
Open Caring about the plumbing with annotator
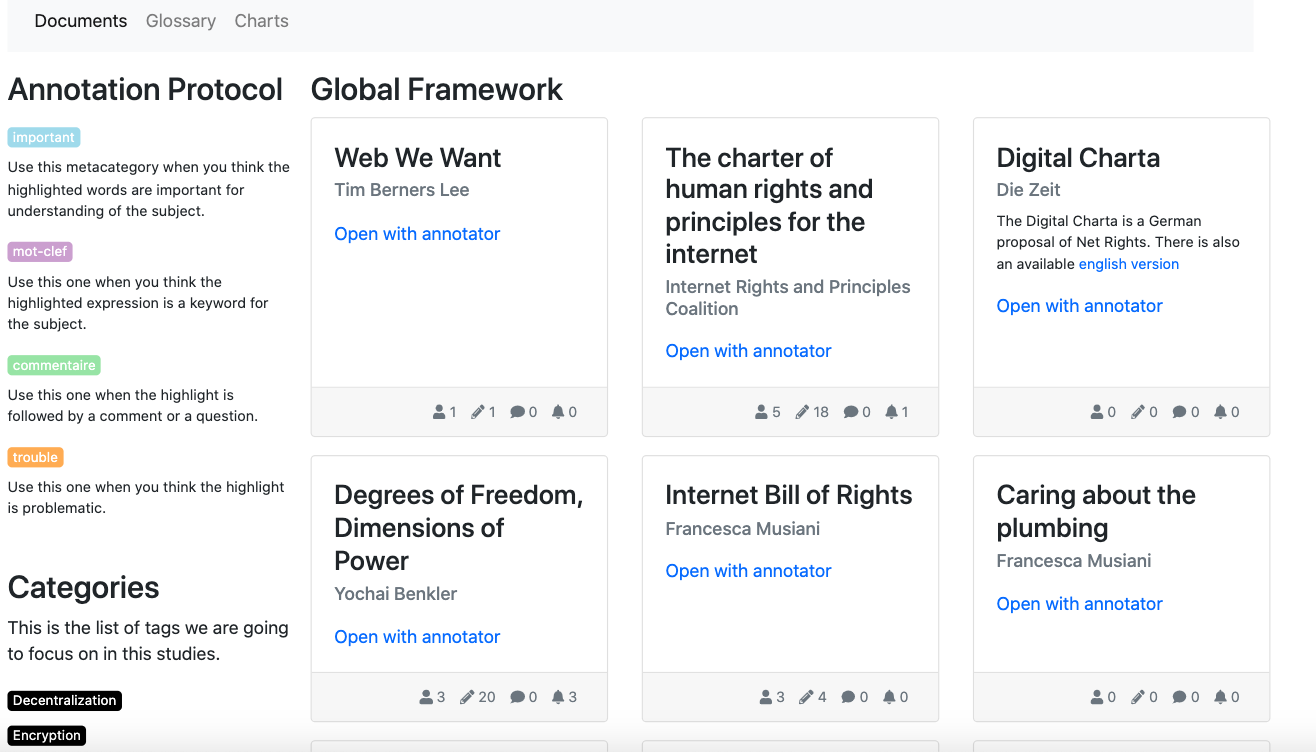click(1079, 604)
